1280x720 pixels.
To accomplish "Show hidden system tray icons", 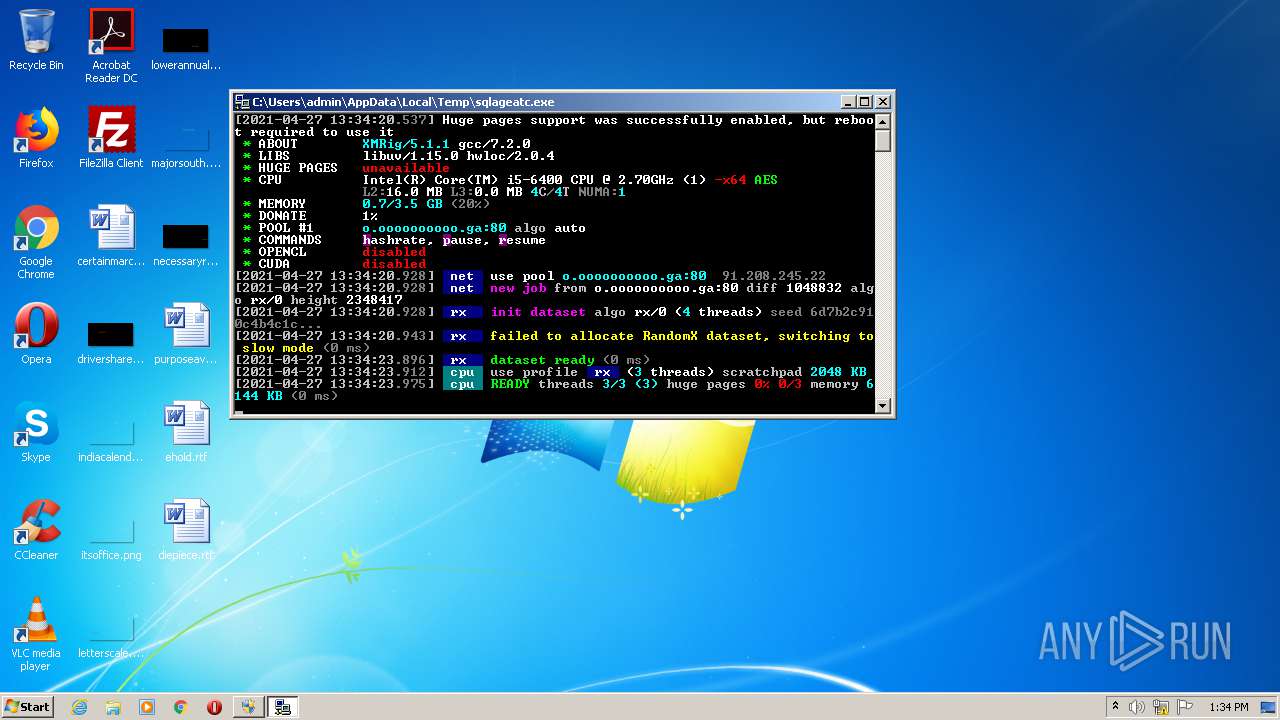I will [1115, 707].
